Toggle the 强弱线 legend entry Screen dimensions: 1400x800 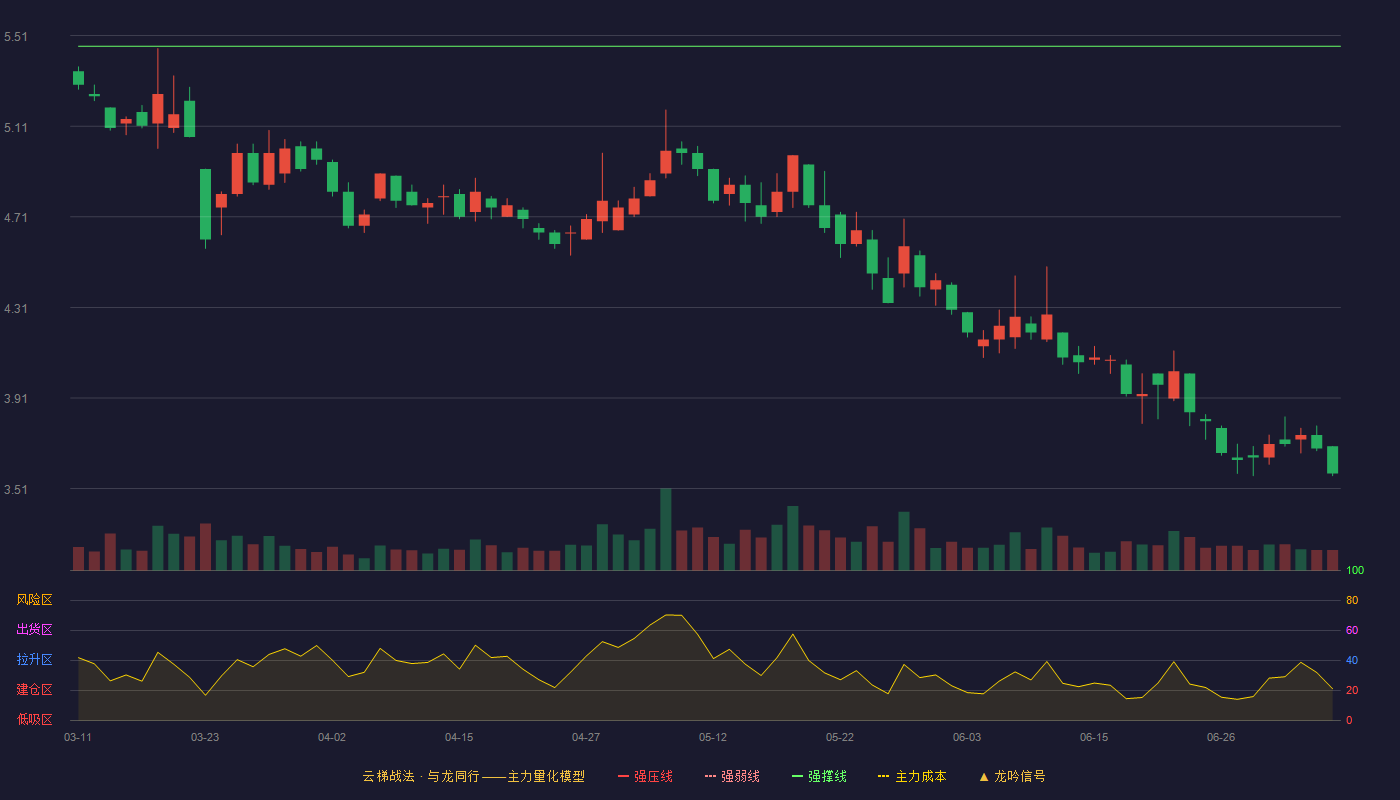tap(732, 776)
